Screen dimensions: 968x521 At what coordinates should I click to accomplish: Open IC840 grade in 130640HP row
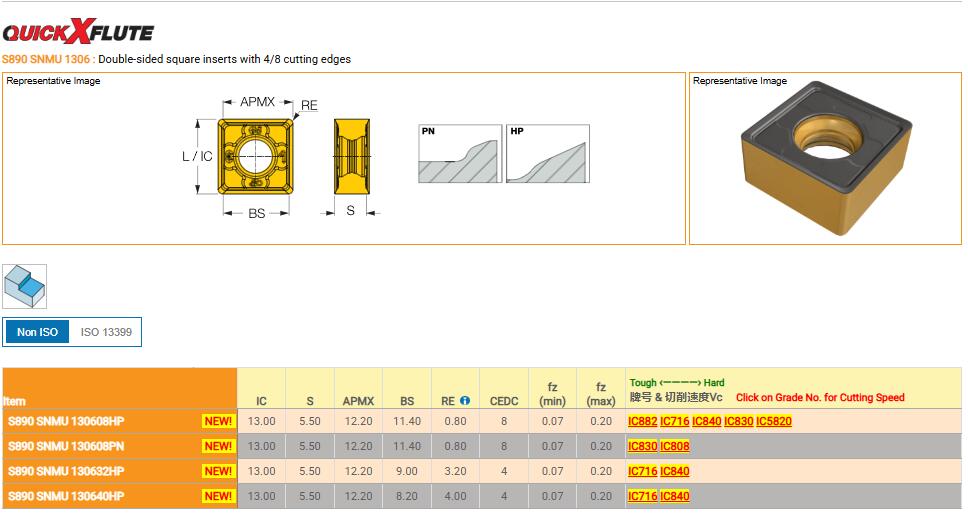[675, 497]
